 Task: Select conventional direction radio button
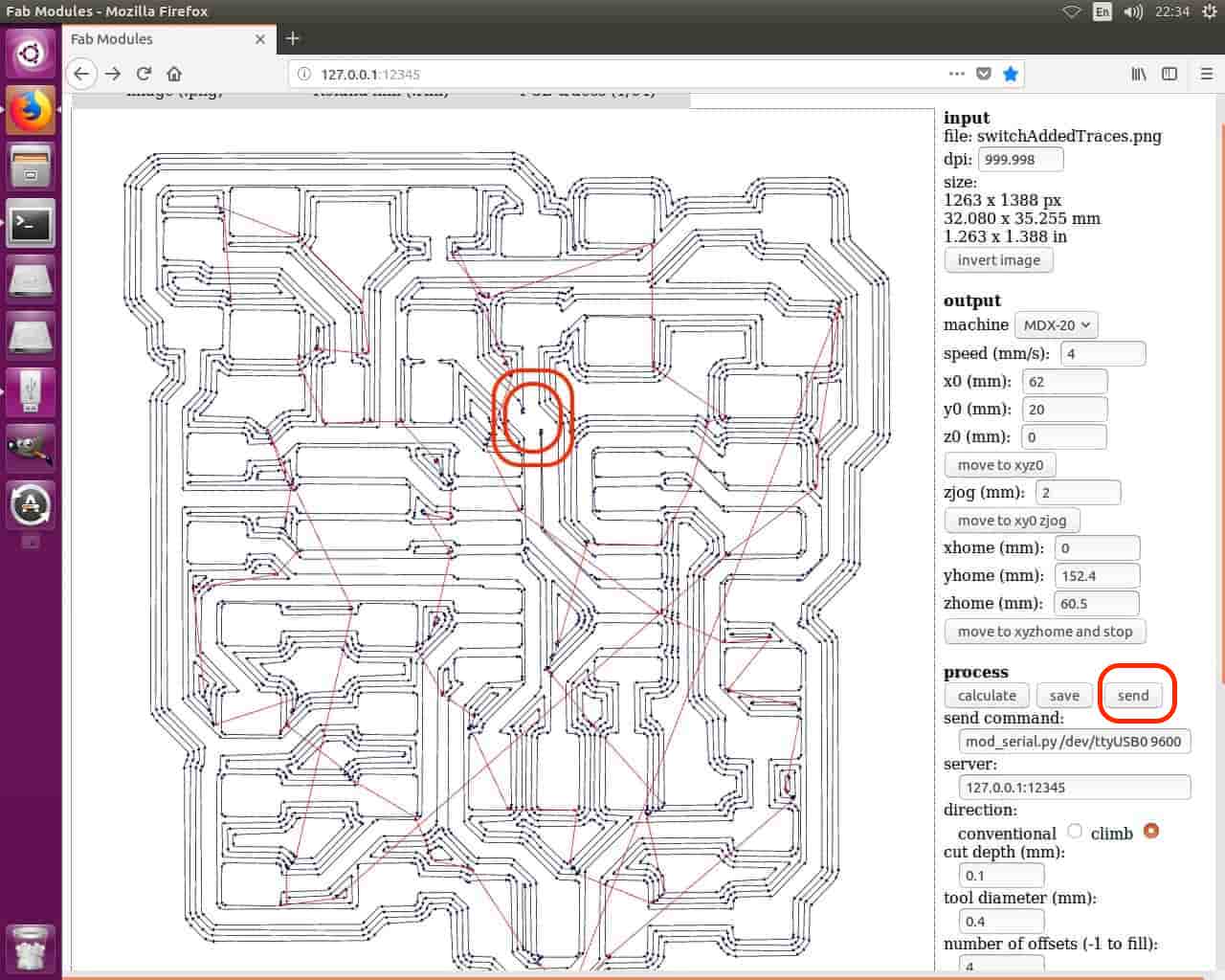tap(1075, 831)
